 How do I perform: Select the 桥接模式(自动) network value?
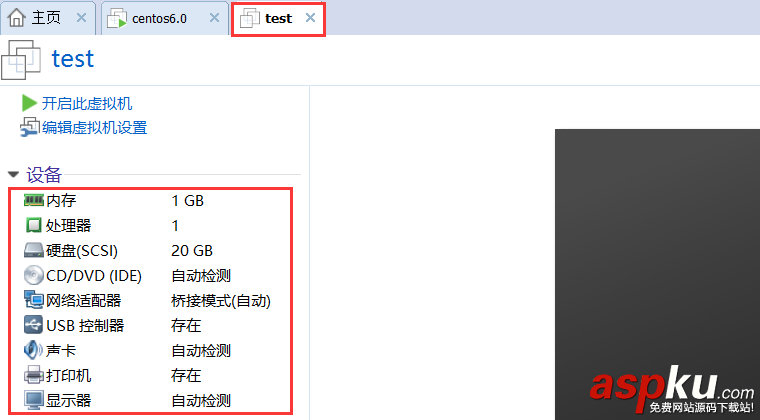pos(221,301)
